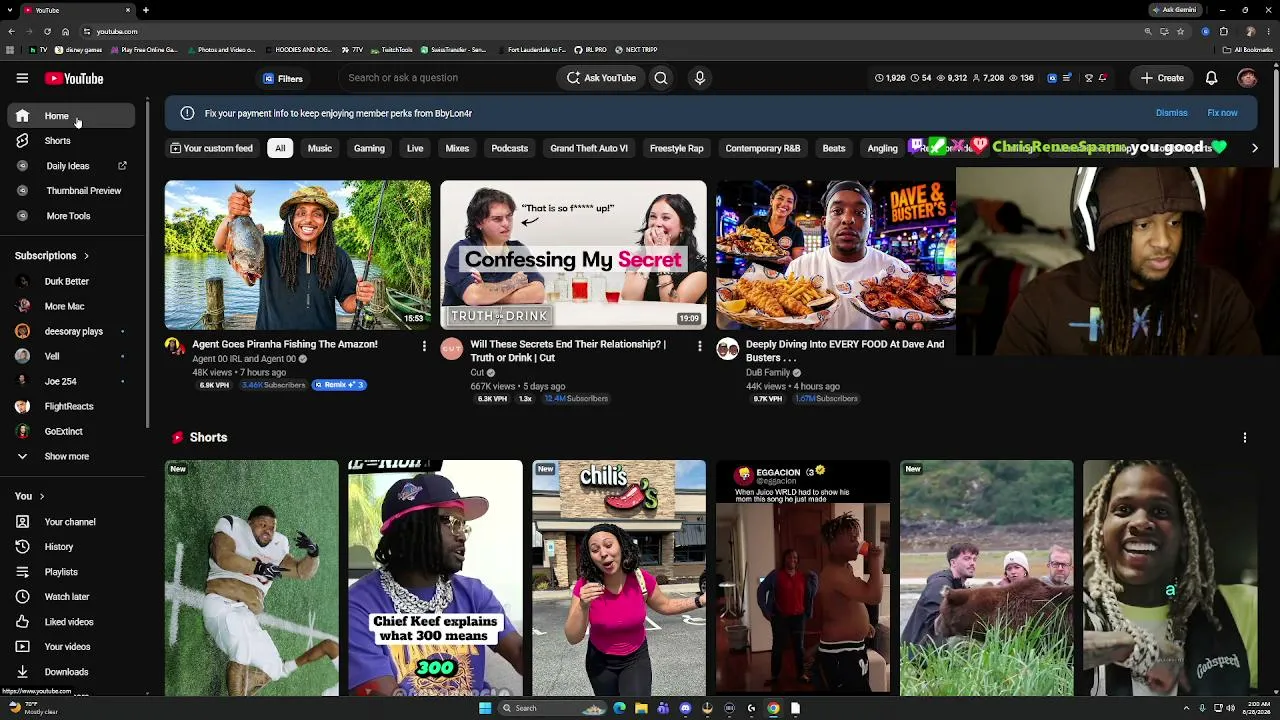Select the Freestyle Rap filter chip
Screen dimensions: 1280x720
(x=677, y=148)
